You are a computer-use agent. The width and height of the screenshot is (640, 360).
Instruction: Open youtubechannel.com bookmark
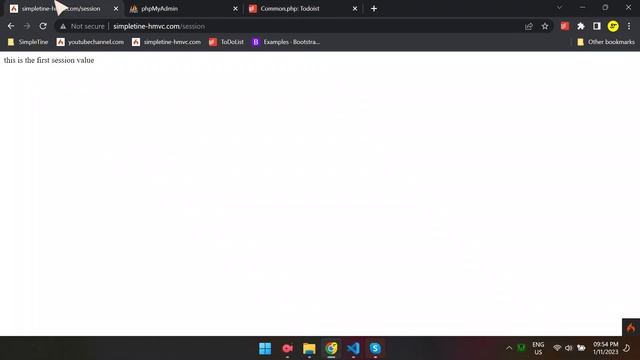click(x=90, y=42)
